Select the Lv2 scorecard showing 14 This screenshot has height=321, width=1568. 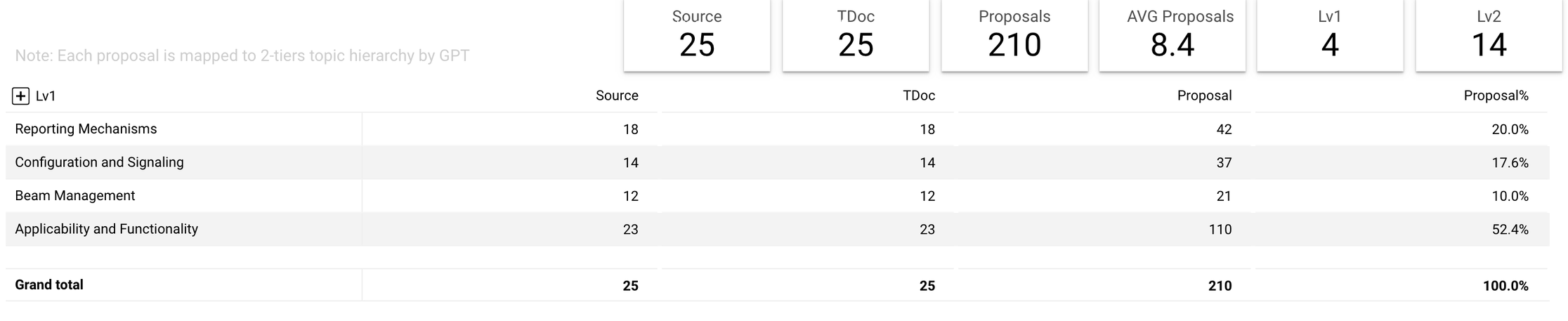1489,35
